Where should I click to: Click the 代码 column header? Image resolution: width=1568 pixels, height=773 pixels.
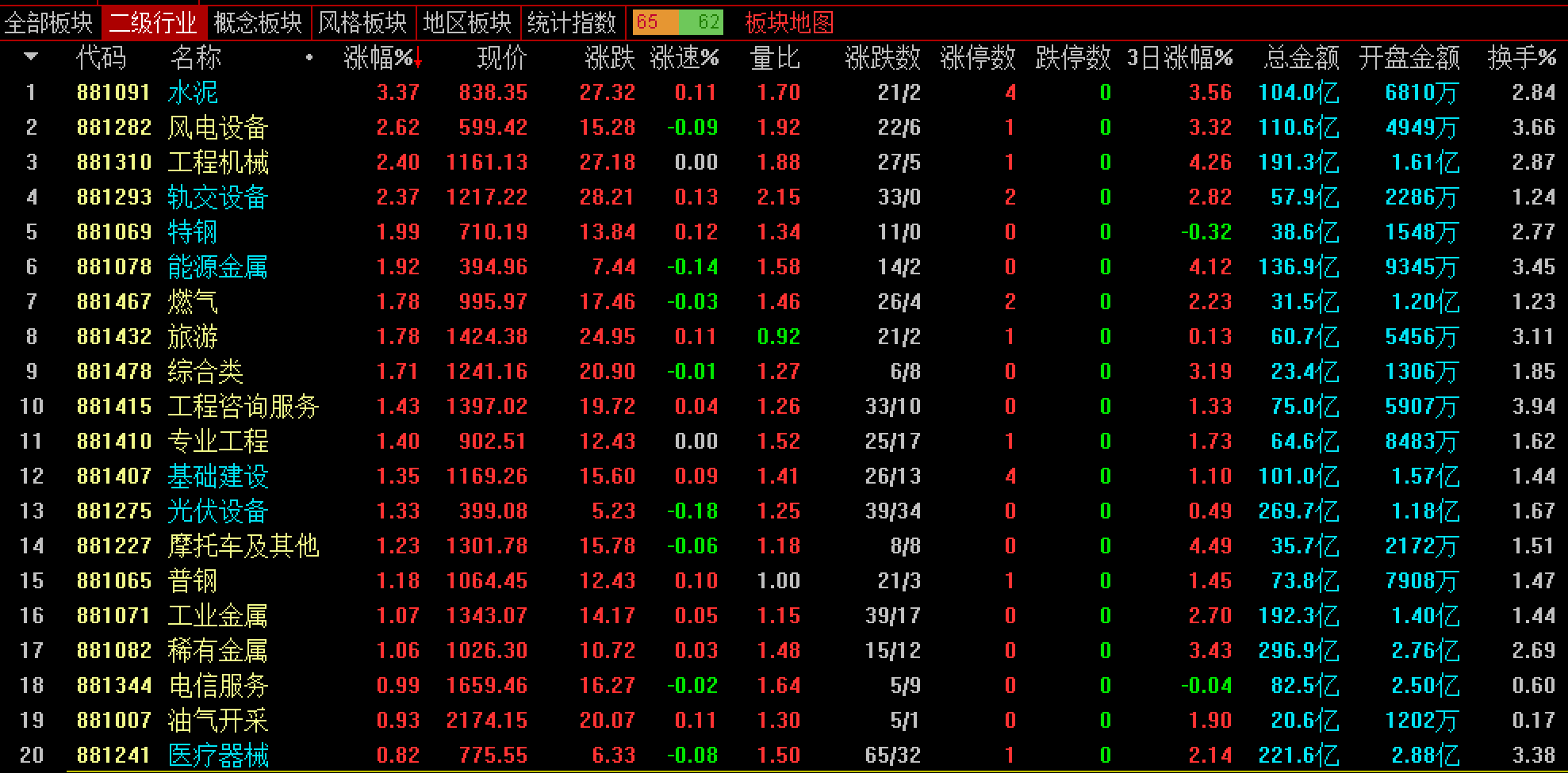[x=102, y=58]
